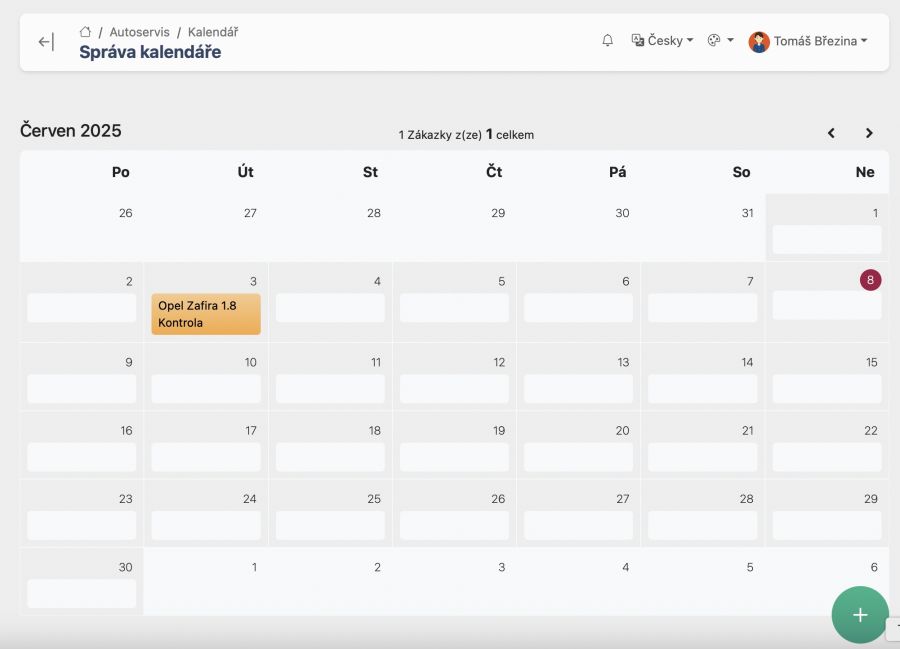
Task: Click the language translation icon
Action: click(636, 40)
